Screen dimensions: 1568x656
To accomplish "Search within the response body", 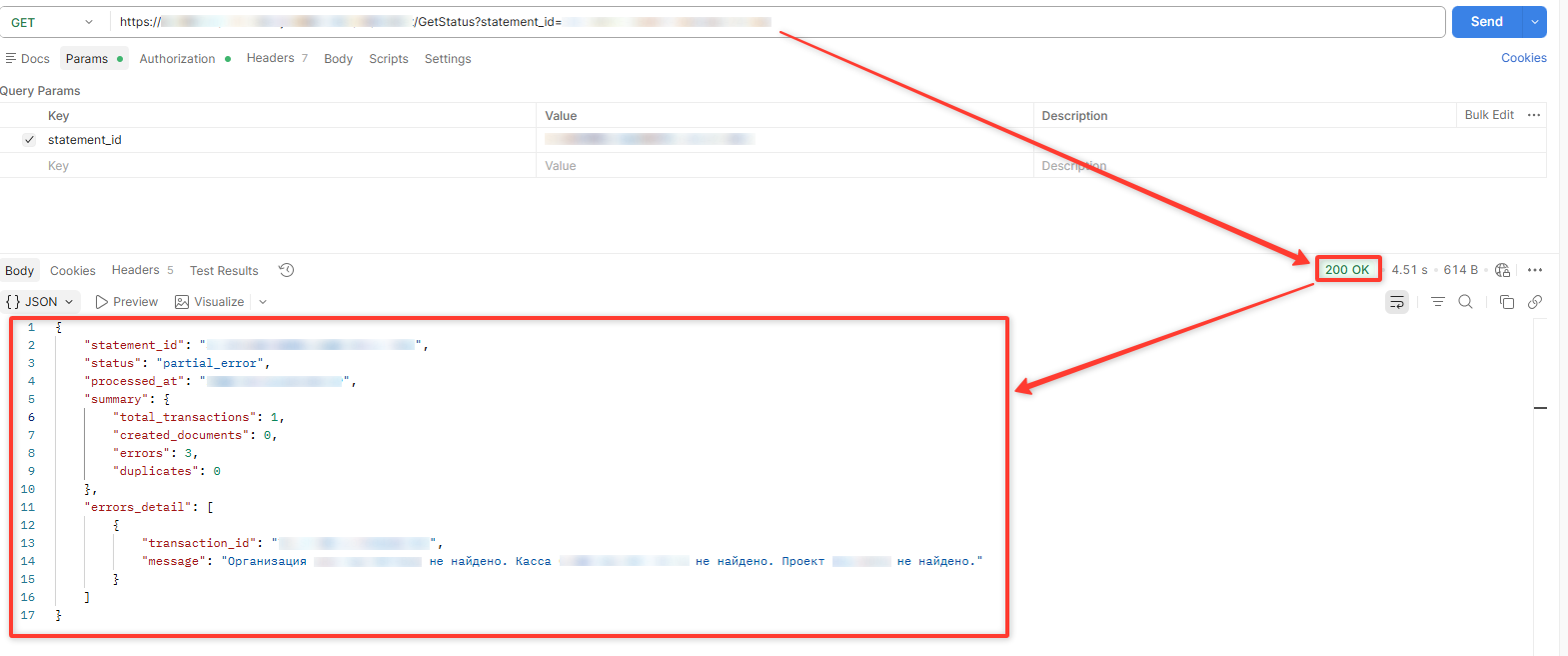I will point(1466,302).
